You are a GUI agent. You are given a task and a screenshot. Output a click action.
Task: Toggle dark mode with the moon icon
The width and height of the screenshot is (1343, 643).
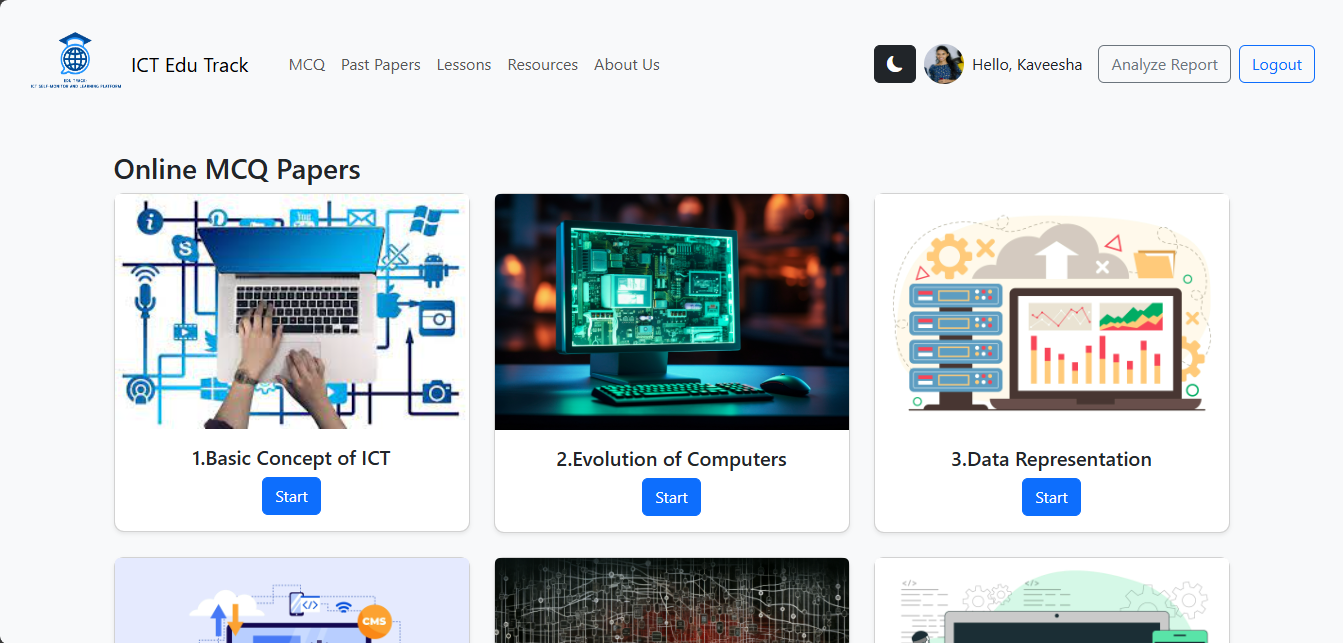(894, 64)
